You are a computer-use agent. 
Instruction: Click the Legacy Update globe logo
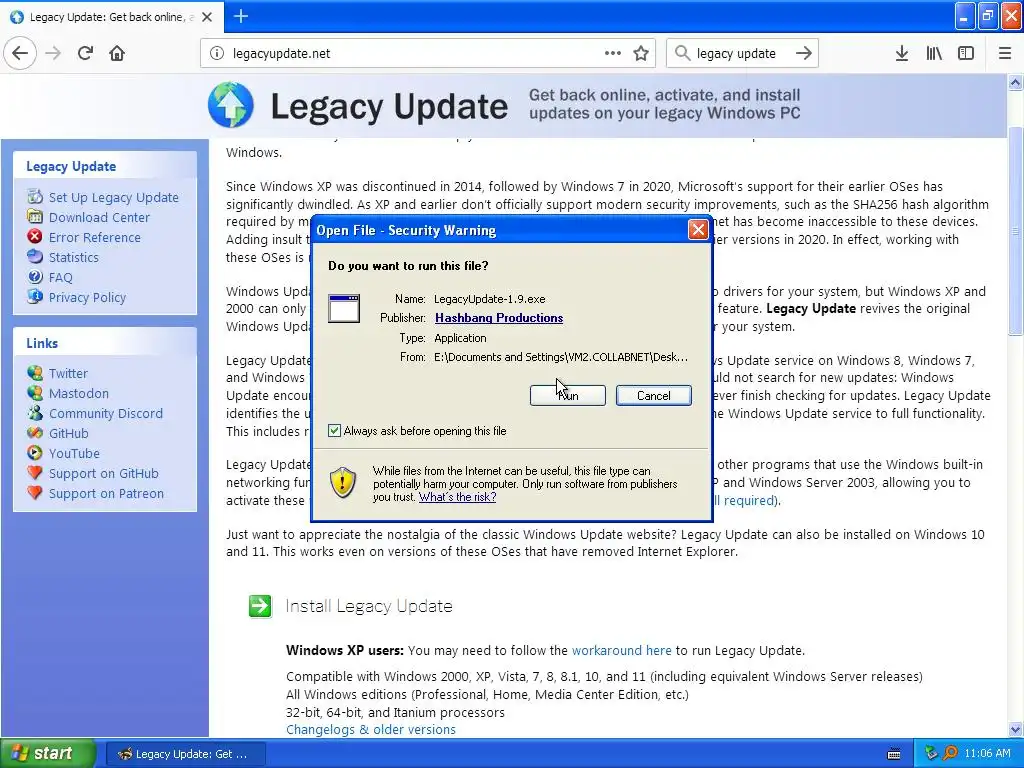click(231, 104)
